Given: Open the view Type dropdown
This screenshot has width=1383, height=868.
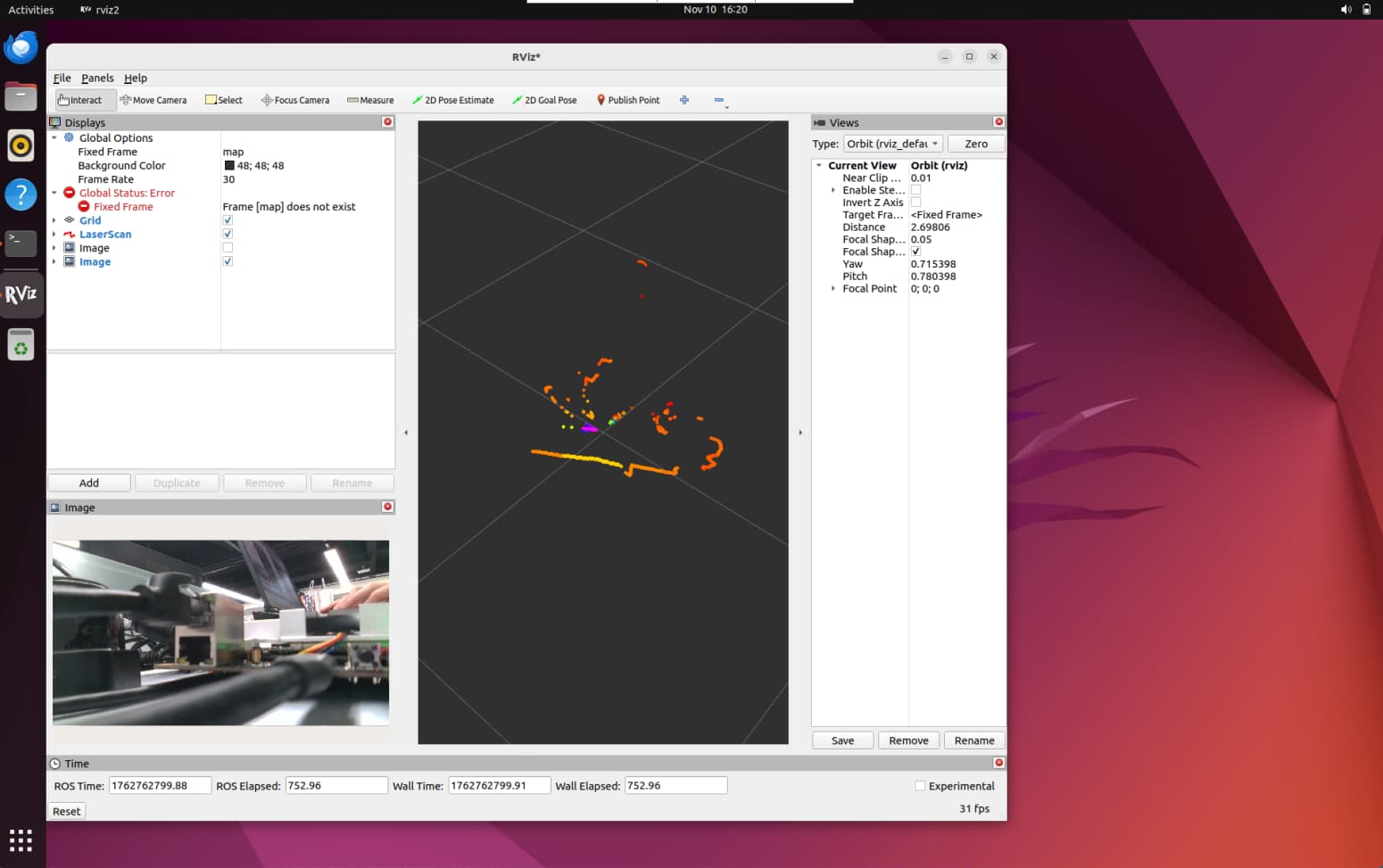Looking at the screenshot, I should pyautogui.click(x=892, y=144).
